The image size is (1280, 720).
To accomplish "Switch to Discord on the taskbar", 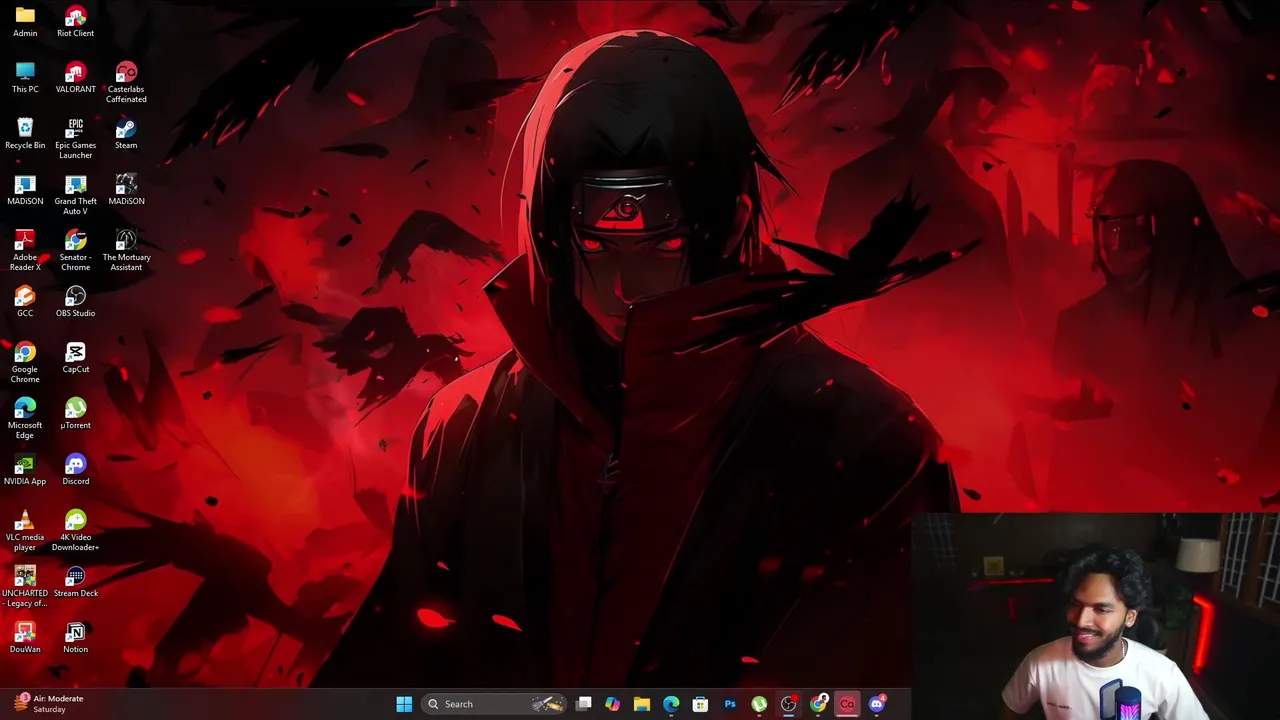I will point(877,704).
